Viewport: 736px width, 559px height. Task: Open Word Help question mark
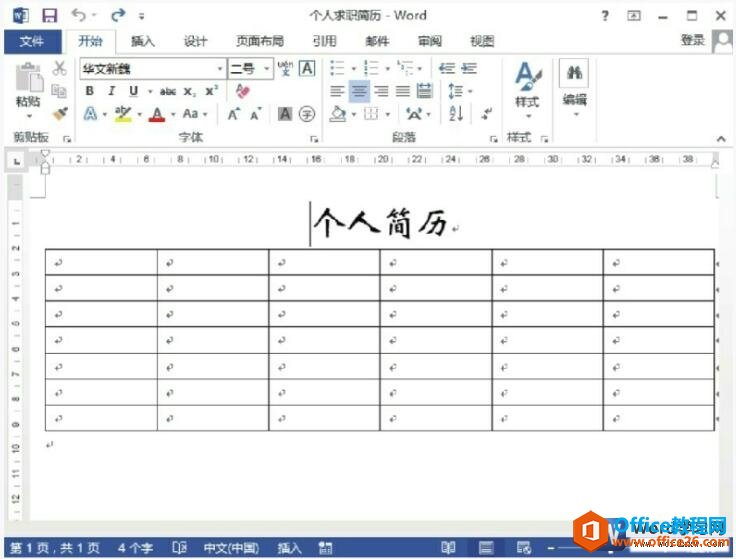(605, 16)
